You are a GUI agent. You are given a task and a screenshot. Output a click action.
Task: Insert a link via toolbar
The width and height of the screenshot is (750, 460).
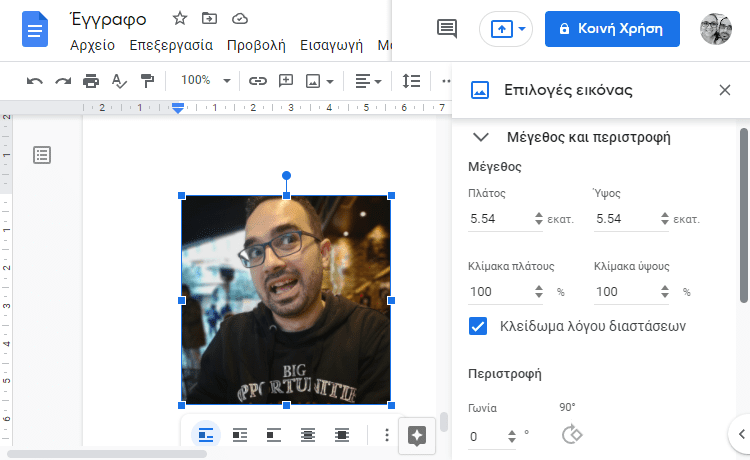click(257, 81)
